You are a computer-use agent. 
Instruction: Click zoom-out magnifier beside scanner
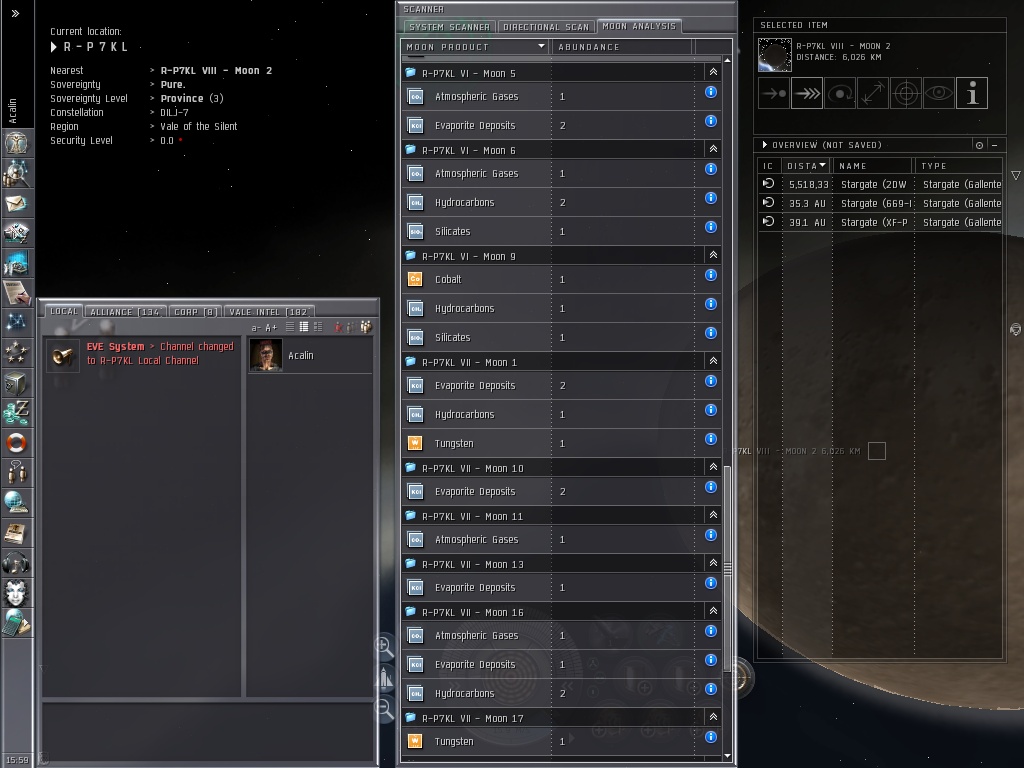(x=384, y=708)
